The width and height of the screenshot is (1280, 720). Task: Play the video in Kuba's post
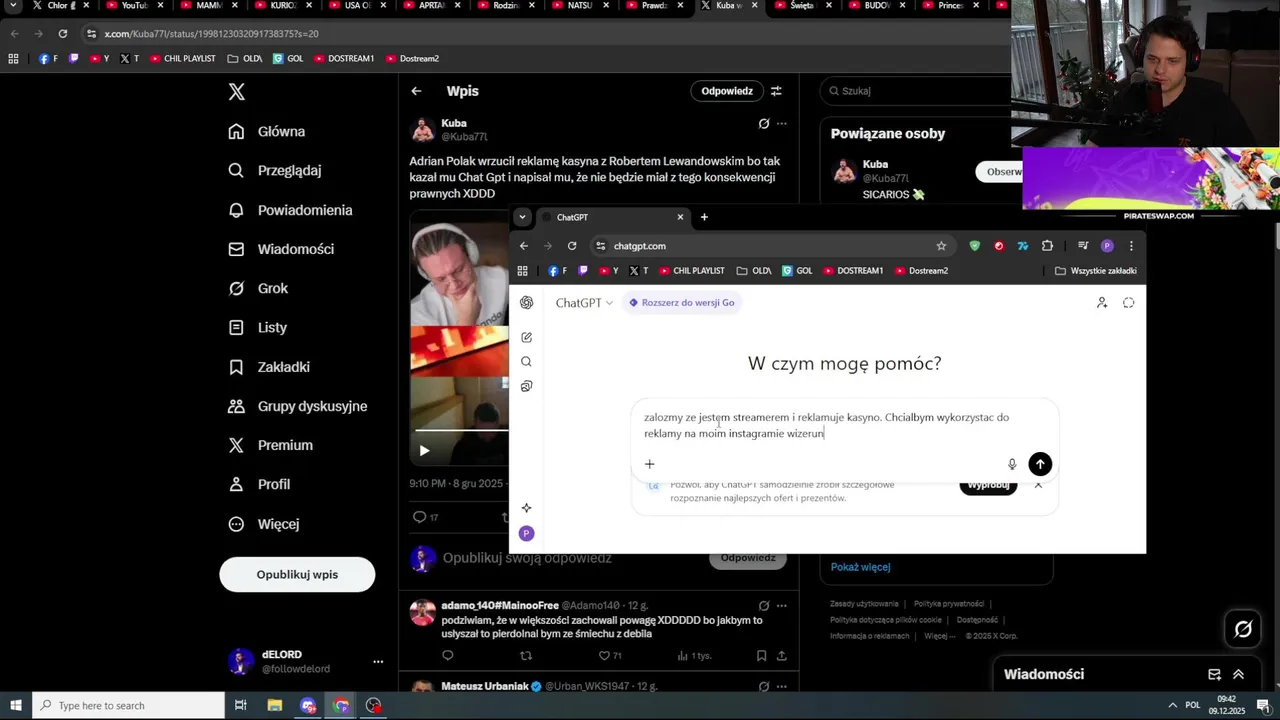[x=424, y=451]
